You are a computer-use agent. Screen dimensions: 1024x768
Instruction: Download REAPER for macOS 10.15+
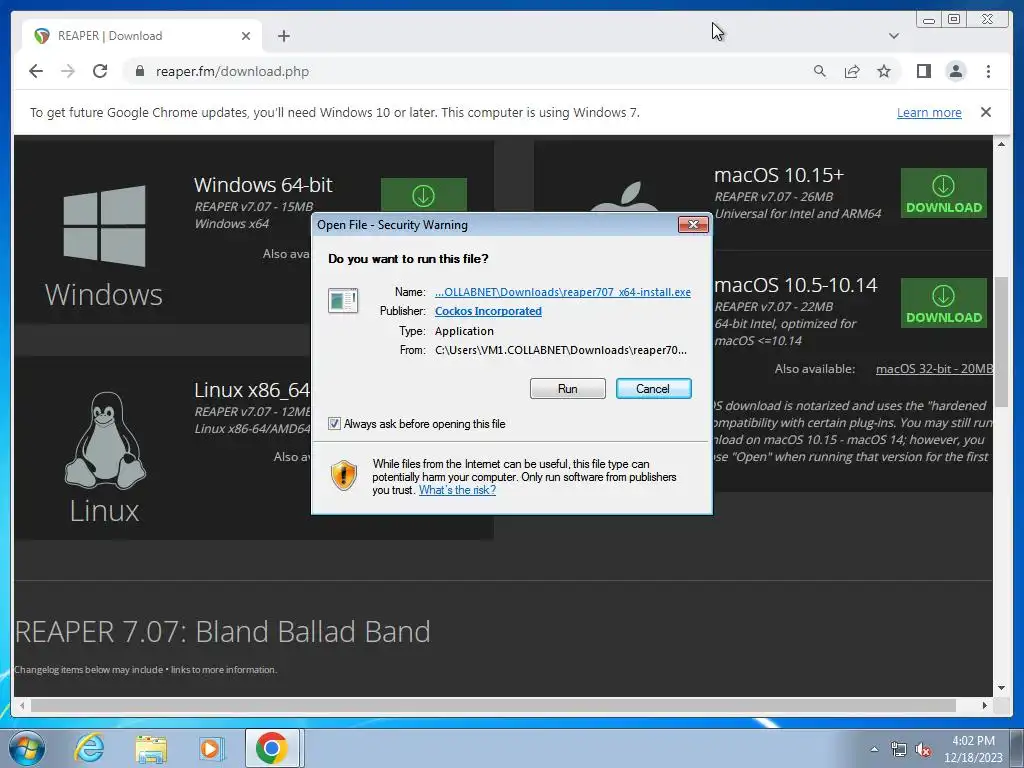pos(944,193)
